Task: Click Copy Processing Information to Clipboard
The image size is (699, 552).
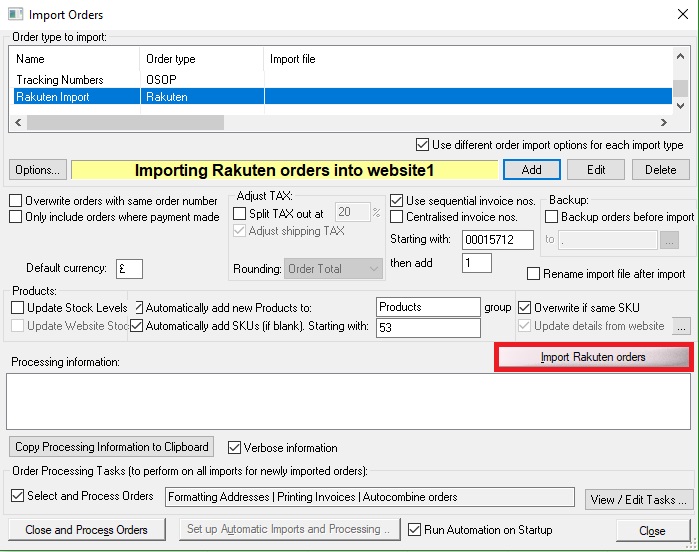Action: (111, 447)
